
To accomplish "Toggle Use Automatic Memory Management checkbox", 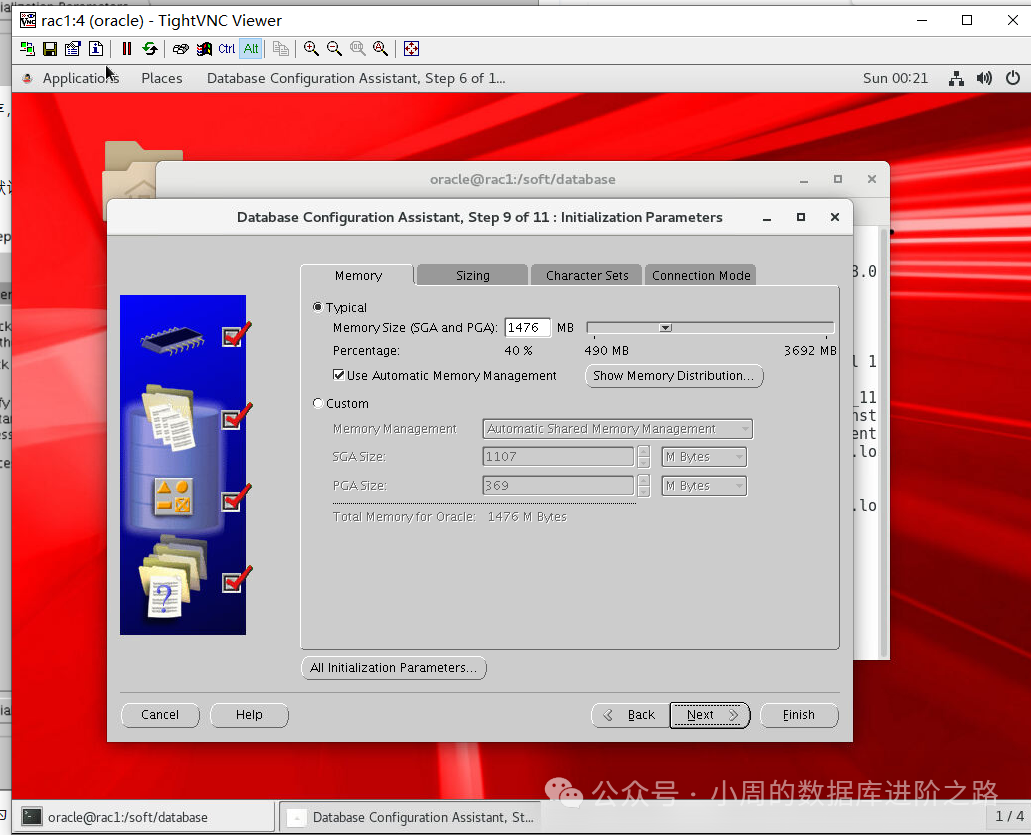I will click(339, 375).
